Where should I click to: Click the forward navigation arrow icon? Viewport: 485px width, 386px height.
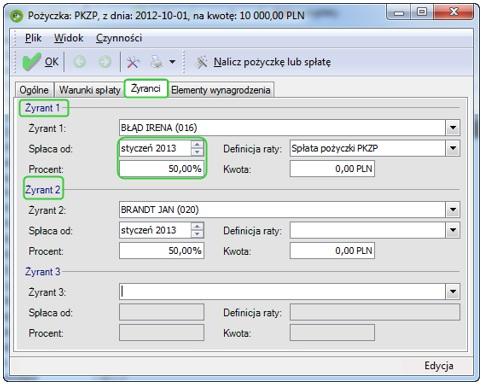point(105,62)
